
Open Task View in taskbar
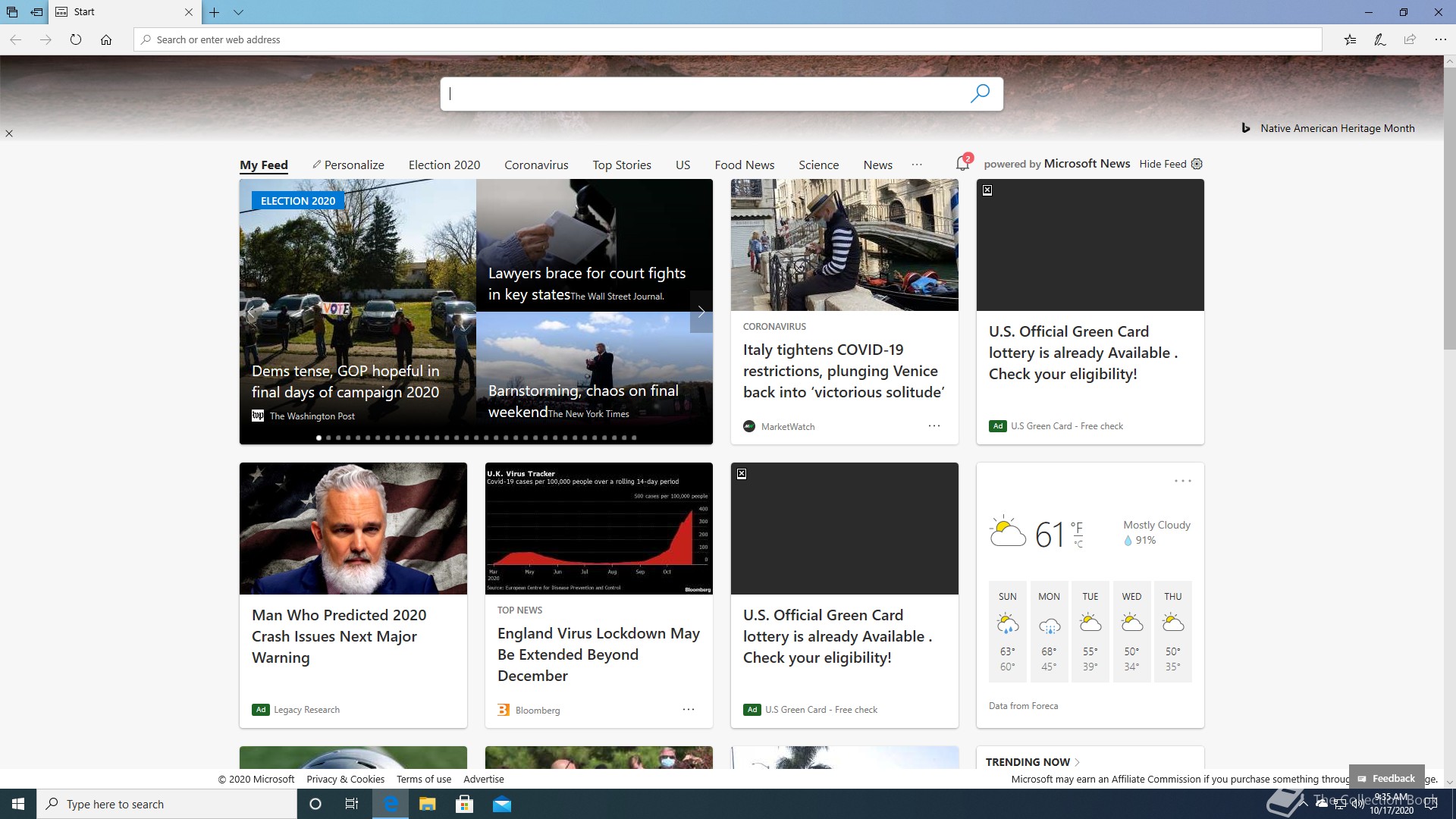pos(351,804)
